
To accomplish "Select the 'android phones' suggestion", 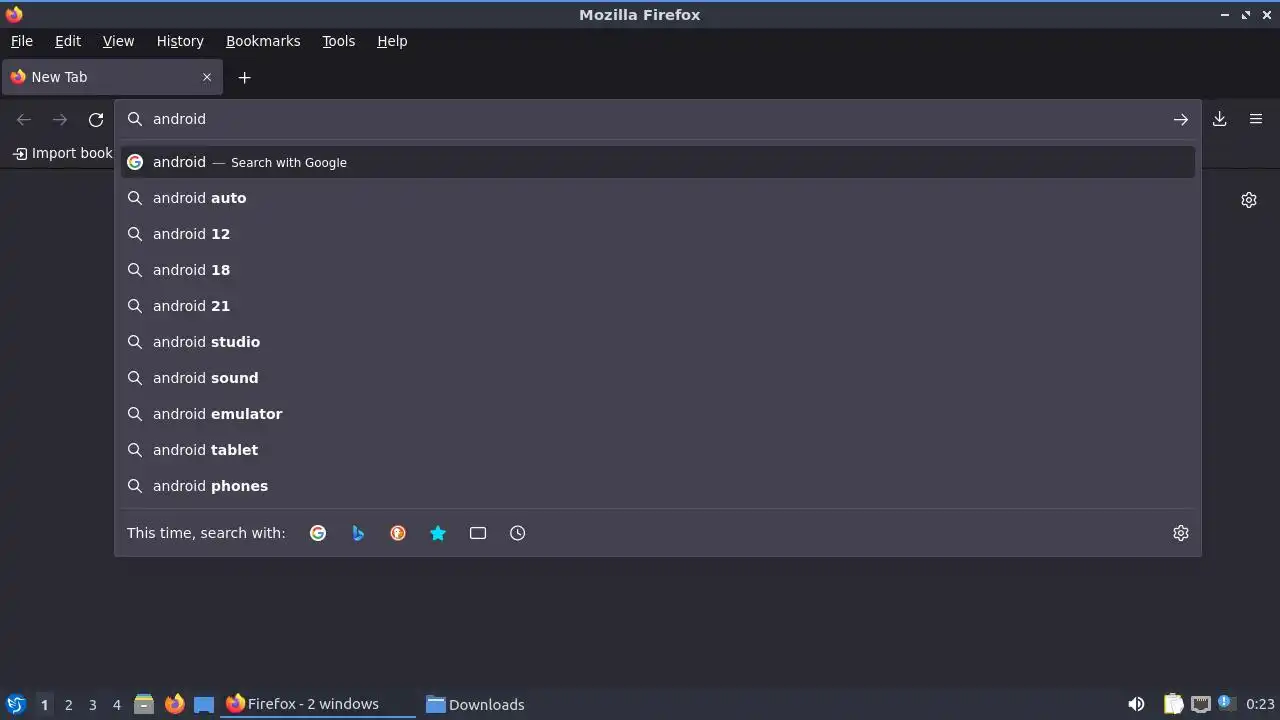I will click(x=658, y=486).
